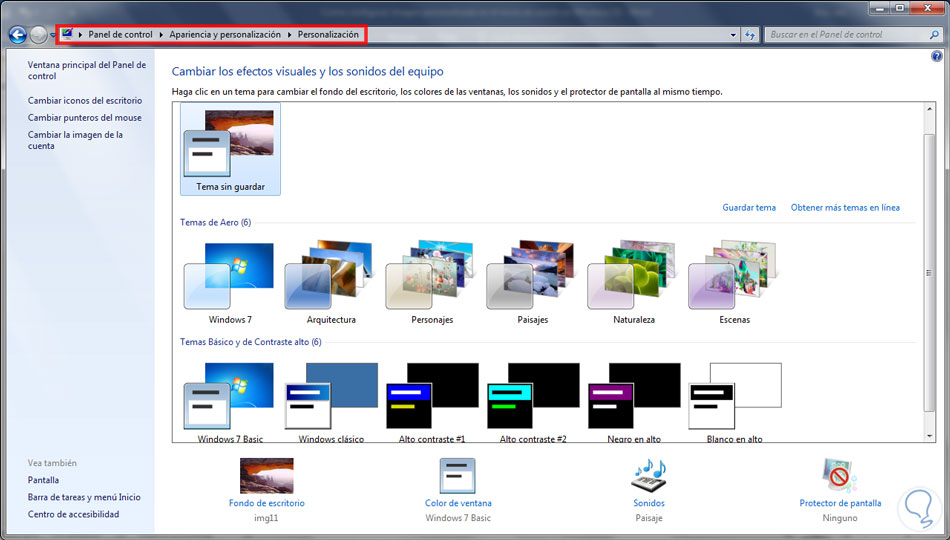Viewport: 950px width, 540px height.
Task: Apply the Personajes theme
Action: pyautogui.click(x=432, y=283)
